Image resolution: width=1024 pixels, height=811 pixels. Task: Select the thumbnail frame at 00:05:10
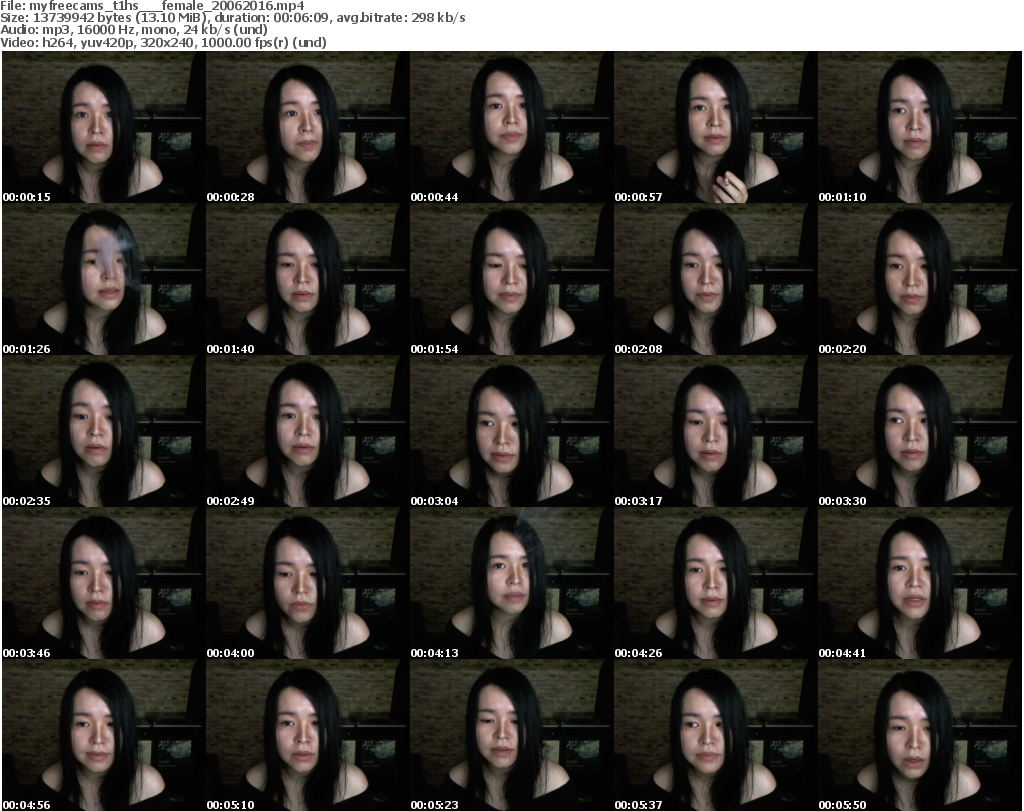pos(308,735)
